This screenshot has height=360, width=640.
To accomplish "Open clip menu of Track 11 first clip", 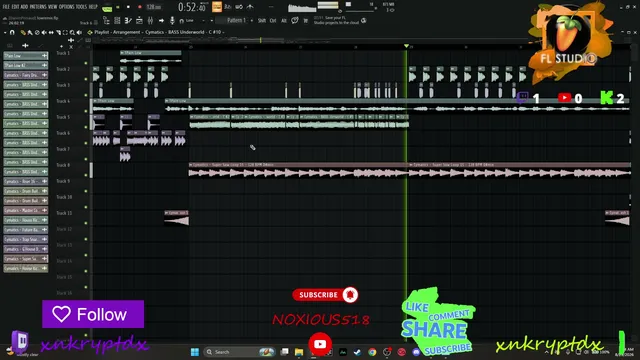I will (x=166, y=213).
